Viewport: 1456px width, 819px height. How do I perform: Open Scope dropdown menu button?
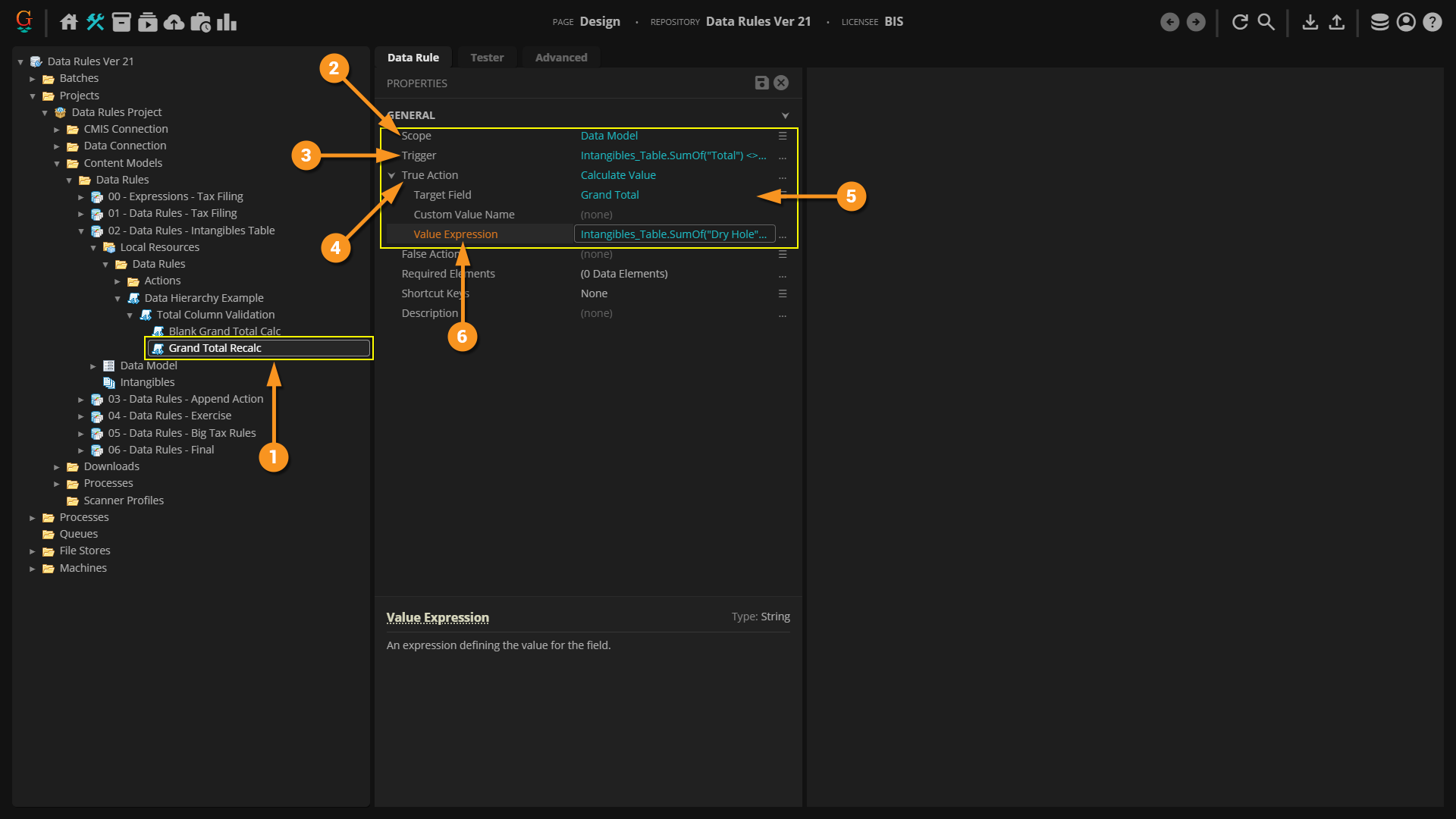point(783,136)
